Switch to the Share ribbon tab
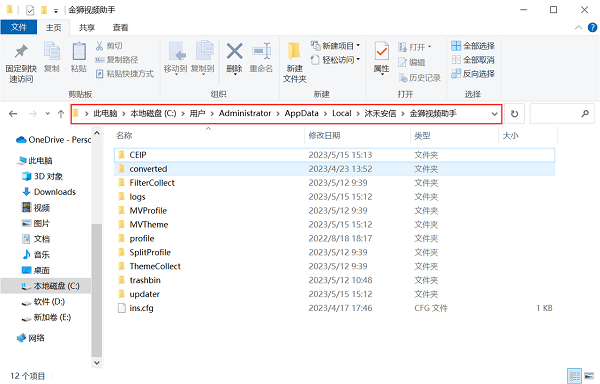 tap(87, 28)
